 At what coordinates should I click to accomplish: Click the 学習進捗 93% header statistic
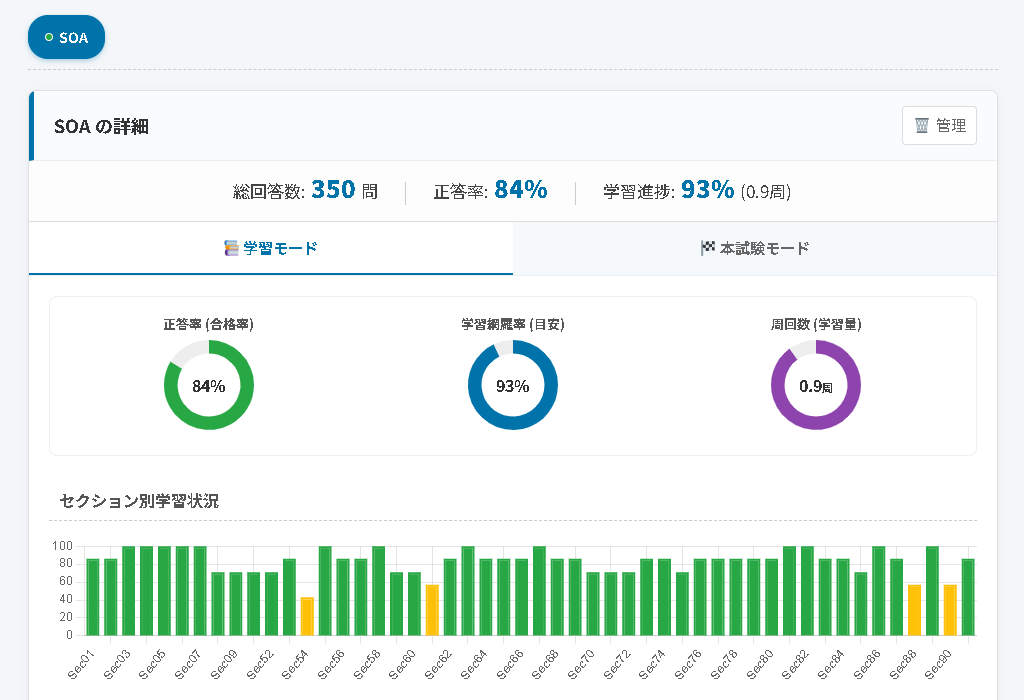pyautogui.click(x=697, y=190)
